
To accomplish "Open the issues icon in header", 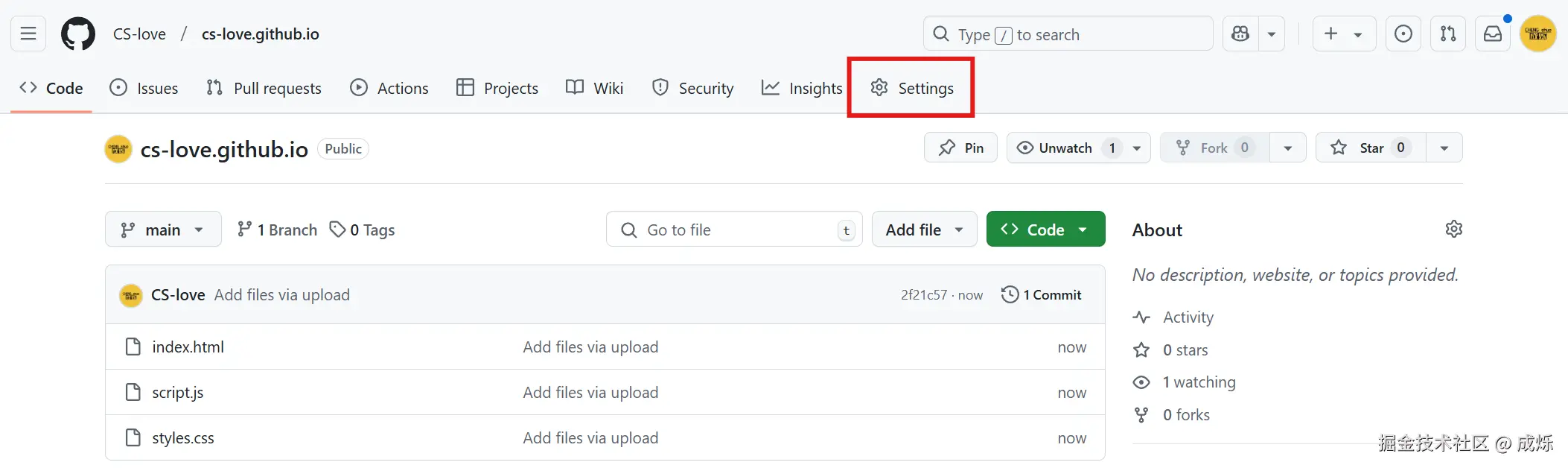I will [1403, 34].
